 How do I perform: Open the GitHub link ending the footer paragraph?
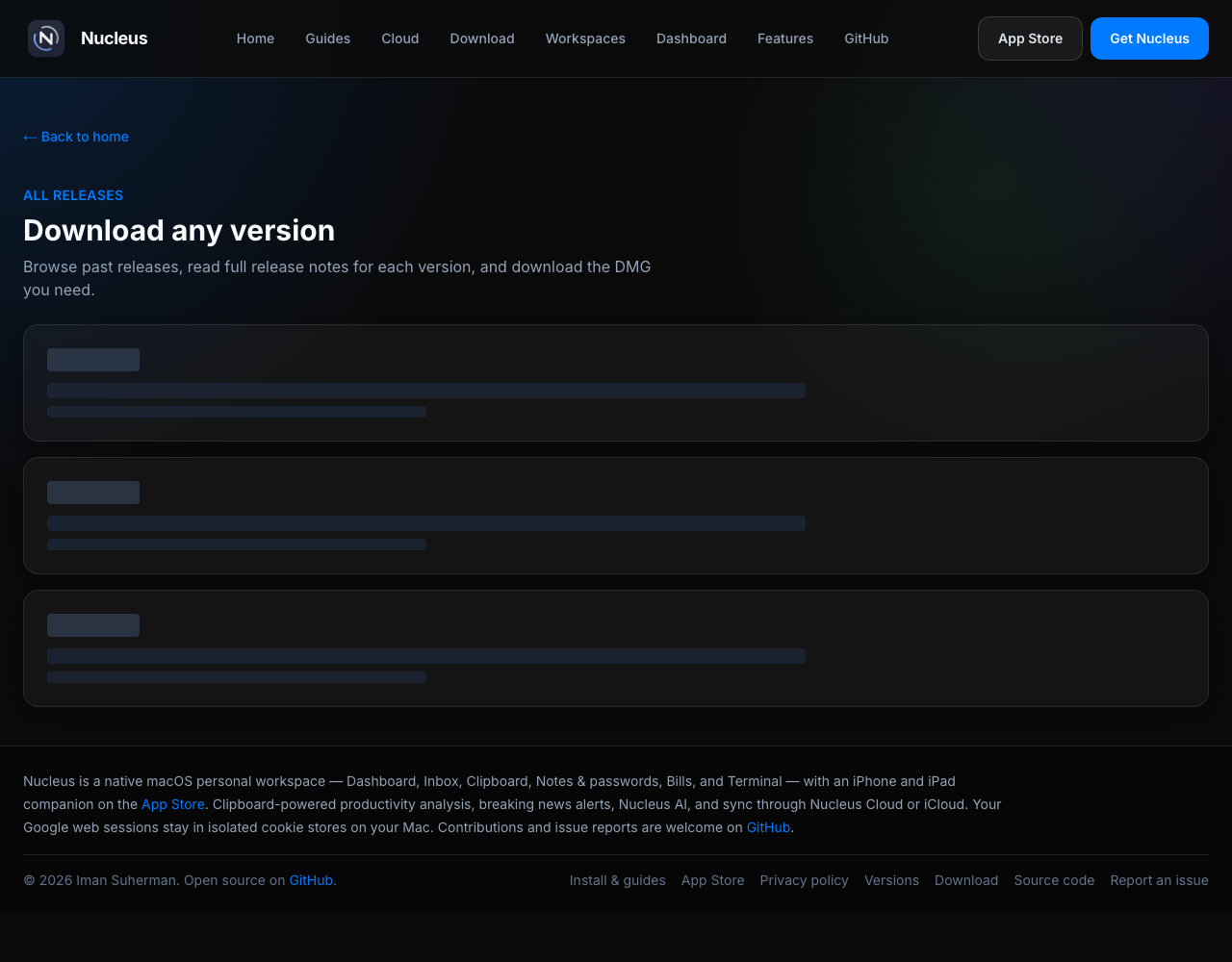[768, 827]
